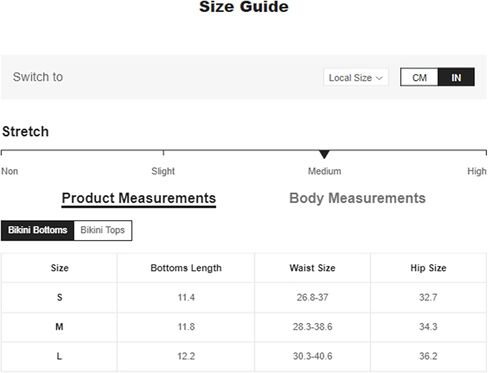The height and width of the screenshot is (373, 488).
Task: Click the 12.2 bottoms length cell
Action: coord(186,356)
